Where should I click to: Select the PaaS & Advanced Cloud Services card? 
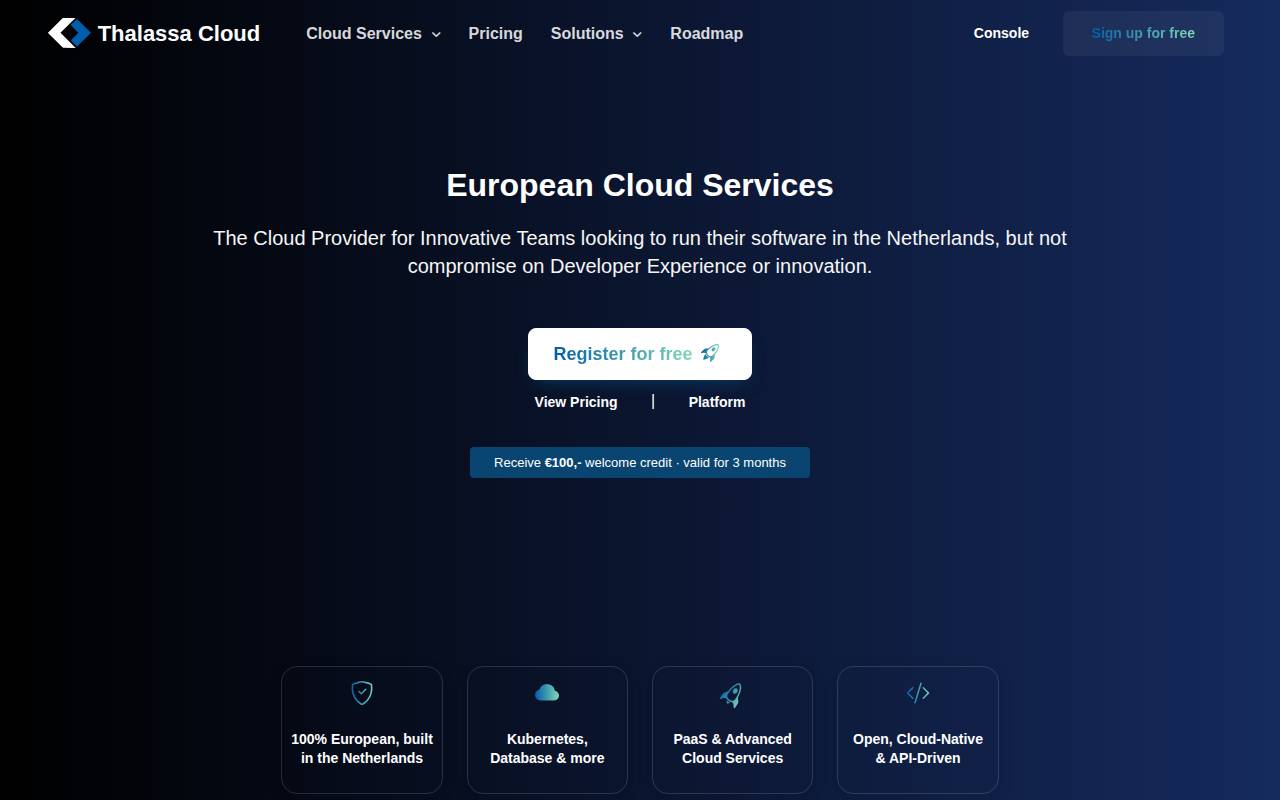pyautogui.click(x=732, y=730)
